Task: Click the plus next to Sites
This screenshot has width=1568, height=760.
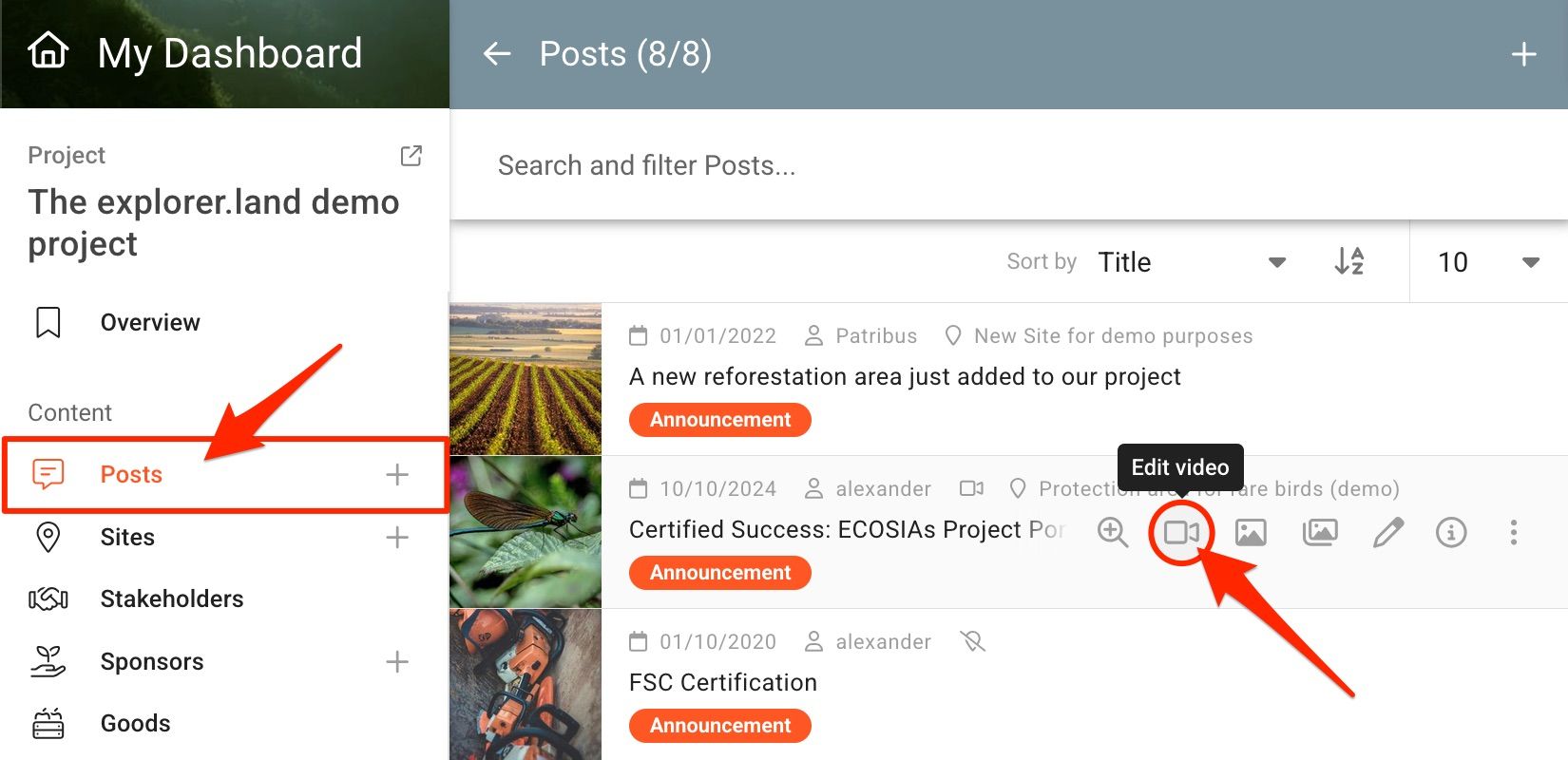Action: 397,537
